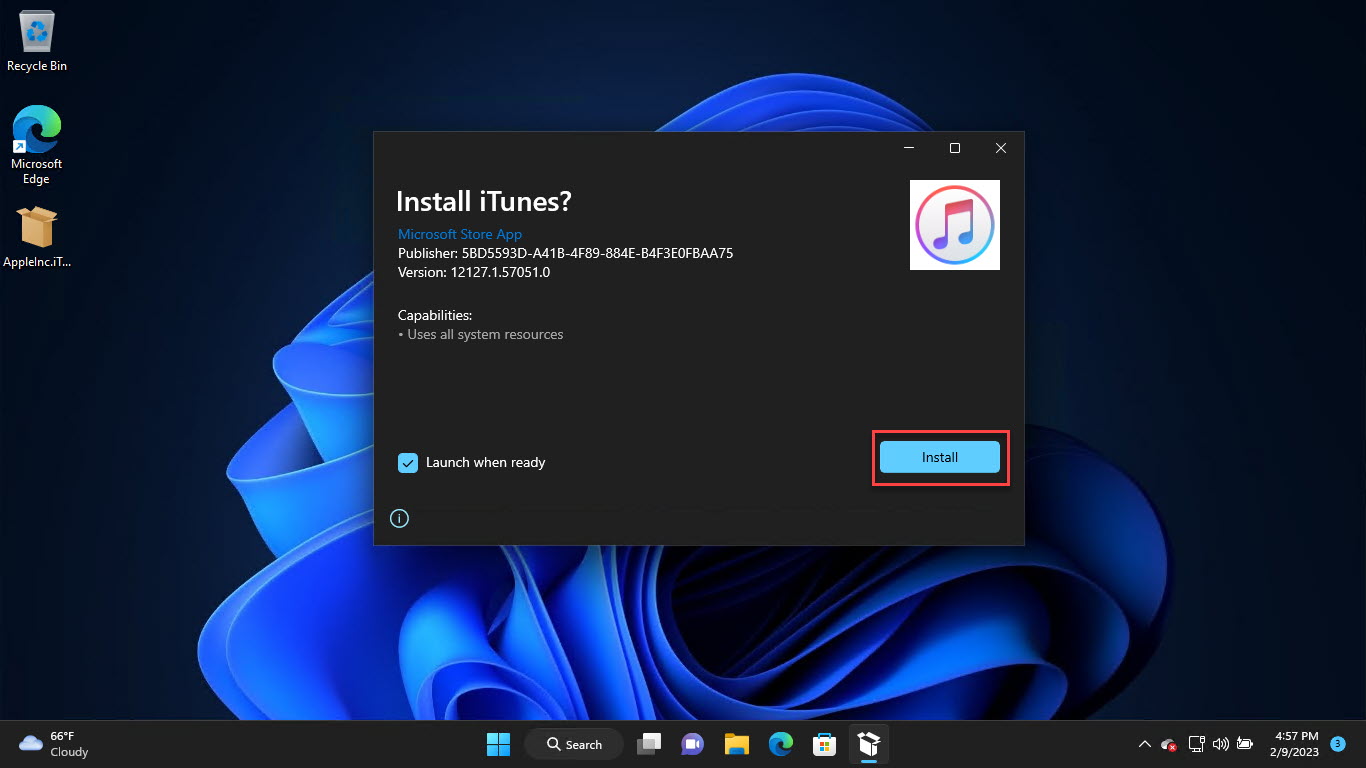Expand the hidden system tray icons chevron
The height and width of the screenshot is (768, 1366).
(1144, 744)
